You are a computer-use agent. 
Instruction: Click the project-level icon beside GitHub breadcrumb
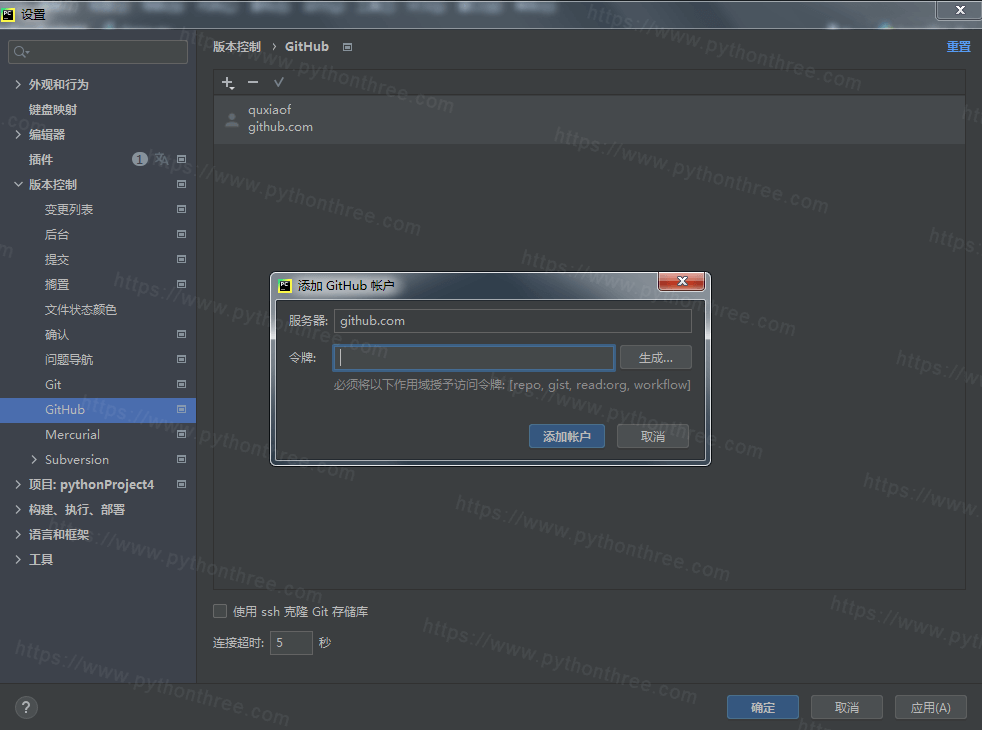pyautogui.click(x=348, y=47)
